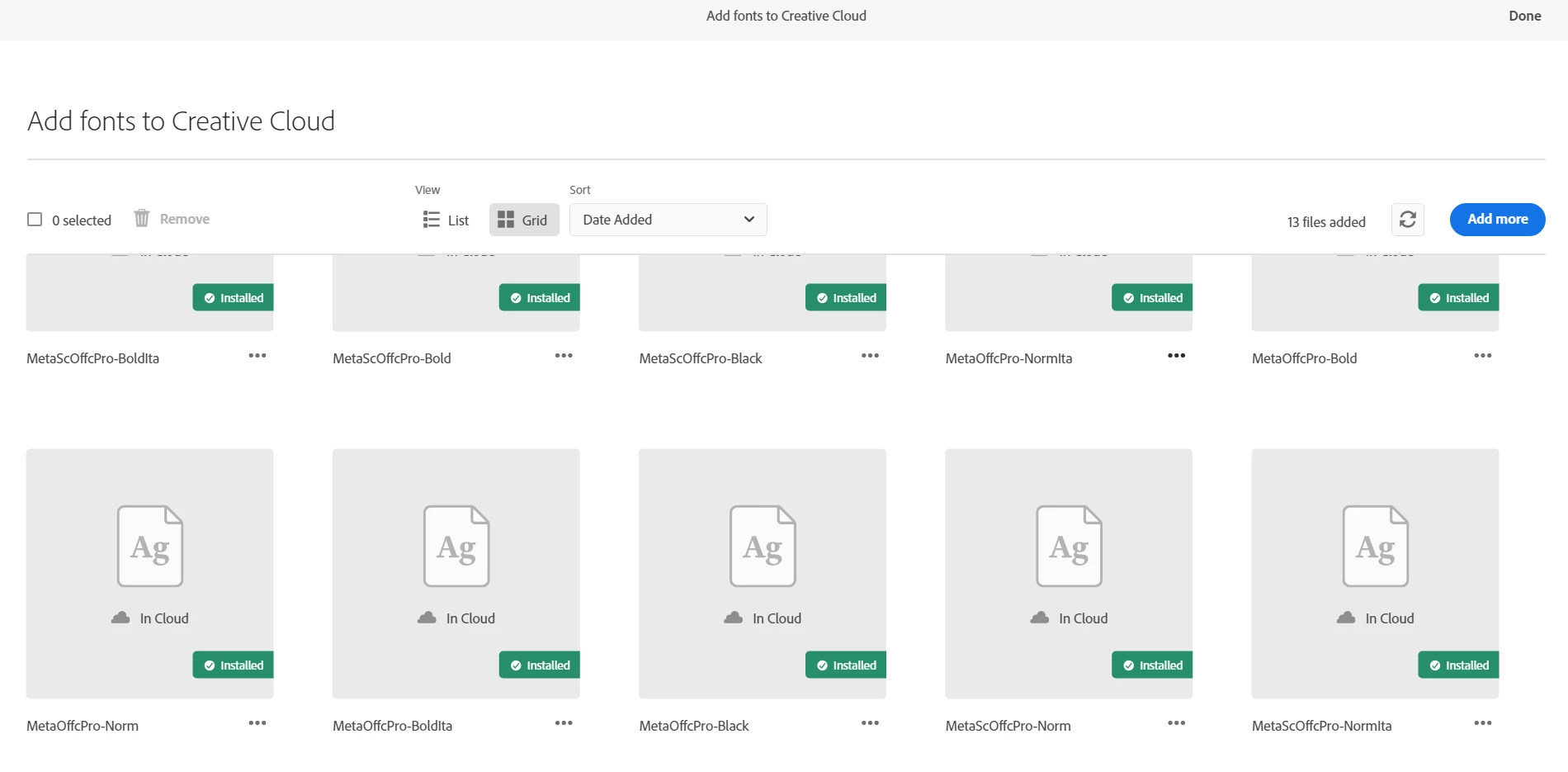Click the MetaOffcPro-Bold font name
This screenshot has width=1568, height=772.
point(1304,358)
